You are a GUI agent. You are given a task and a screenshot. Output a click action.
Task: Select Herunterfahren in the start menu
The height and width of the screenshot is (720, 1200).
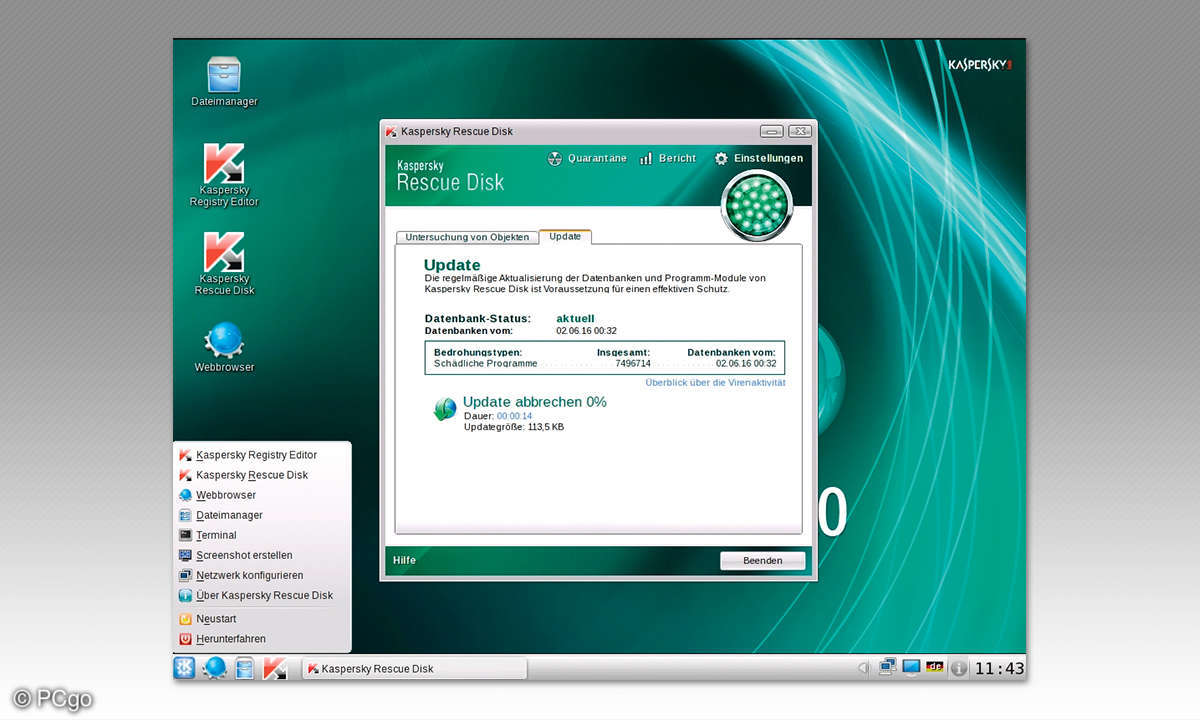262,639
